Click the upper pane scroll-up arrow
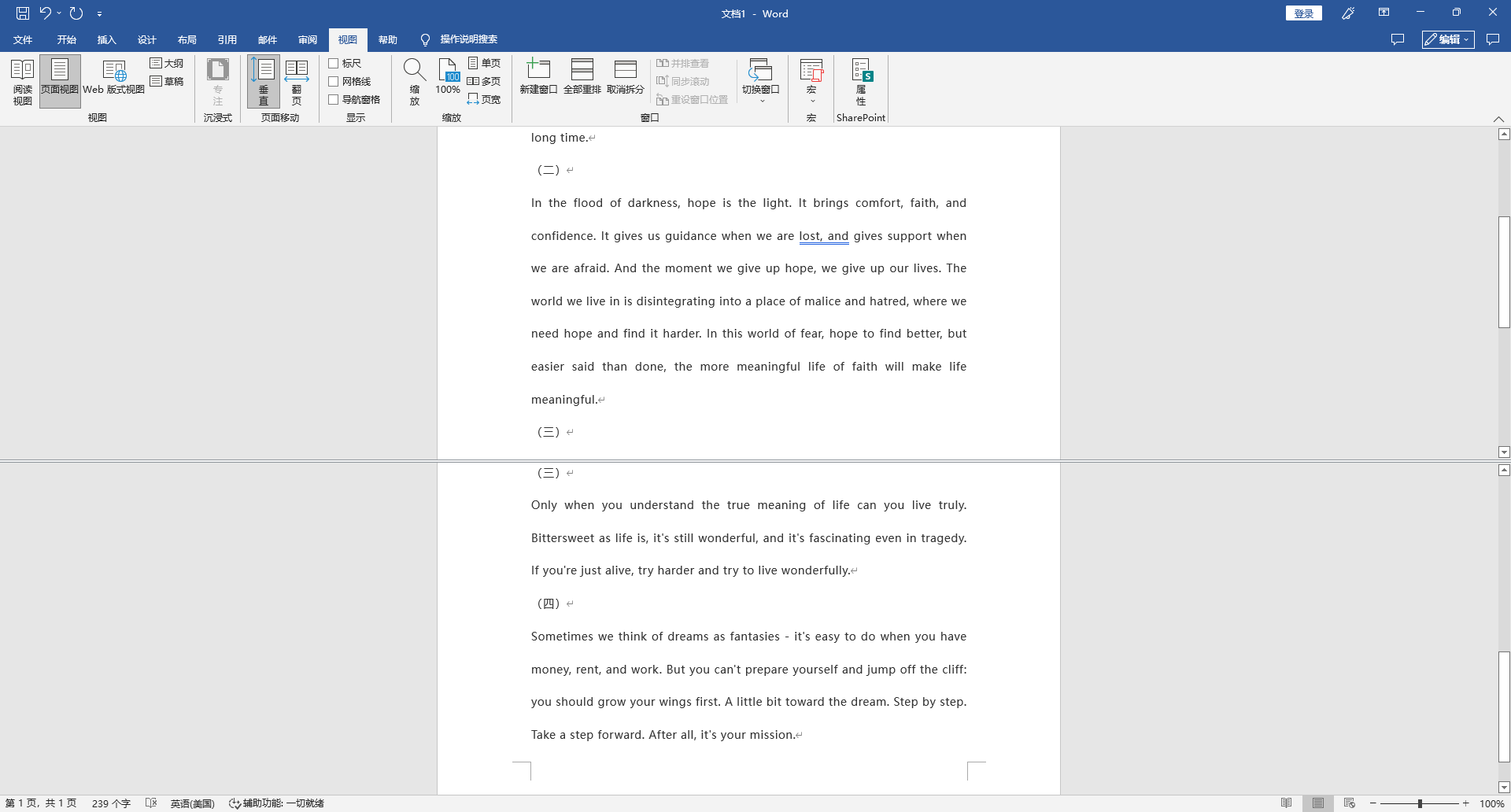This screenshot has height=812, width=1511. tap(1504, 135)
